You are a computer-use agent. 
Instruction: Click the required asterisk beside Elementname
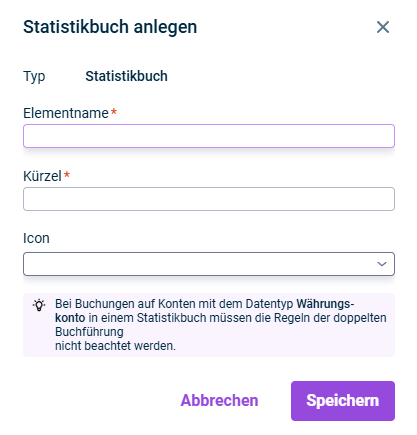tap(114, 112)
